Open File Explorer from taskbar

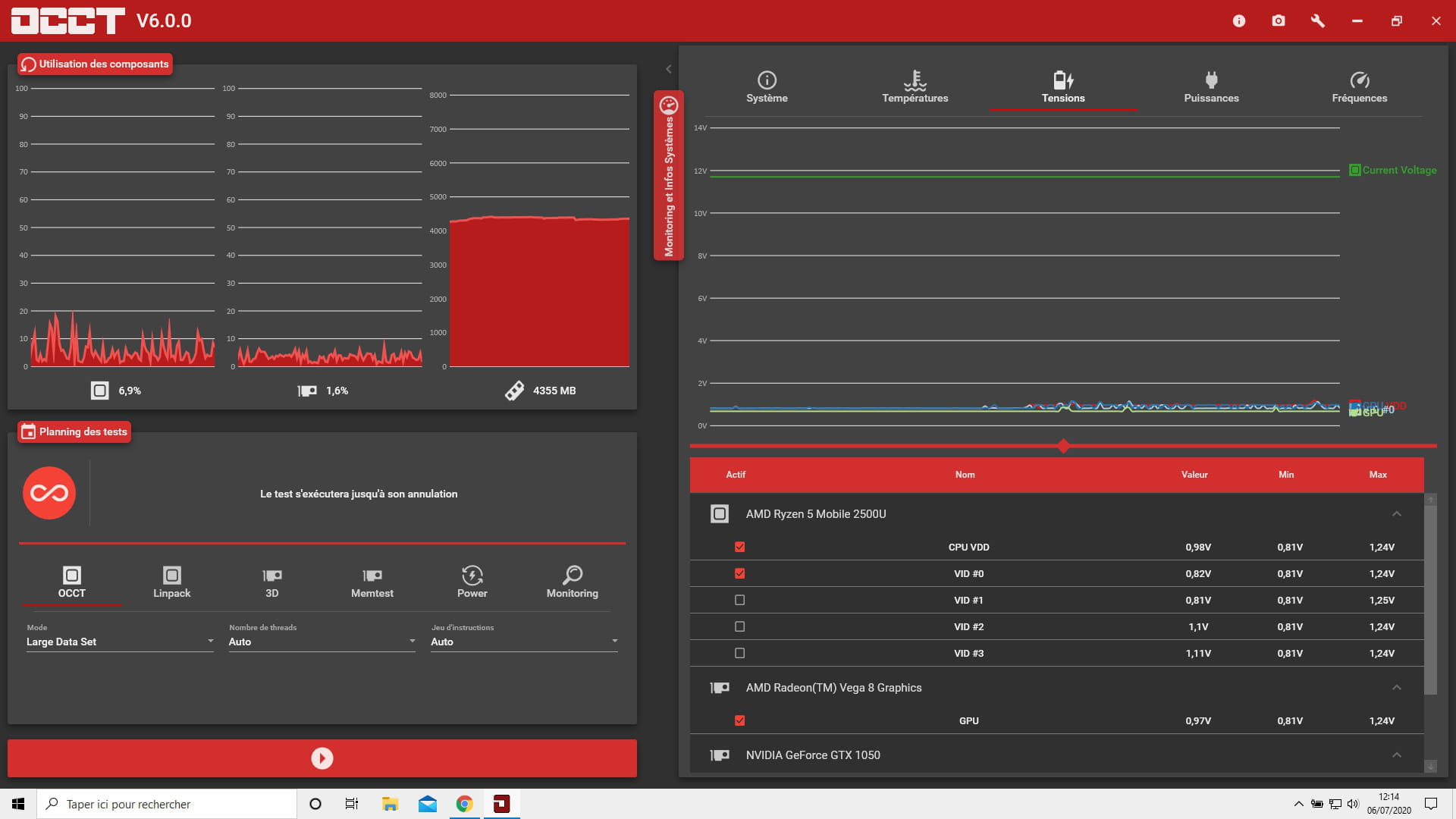(x=390, y=804)
